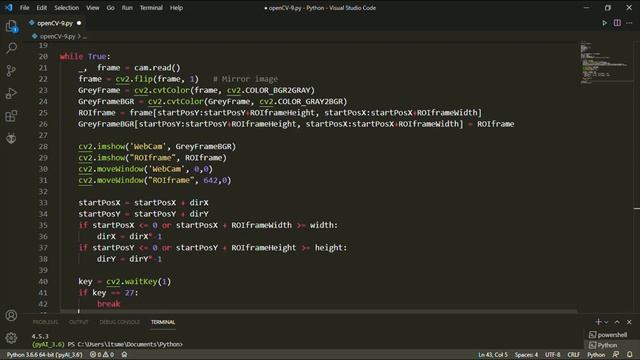Click line number 27 in gutter
The height and width of the screenshot is (360, 640).
pos(43,135)
